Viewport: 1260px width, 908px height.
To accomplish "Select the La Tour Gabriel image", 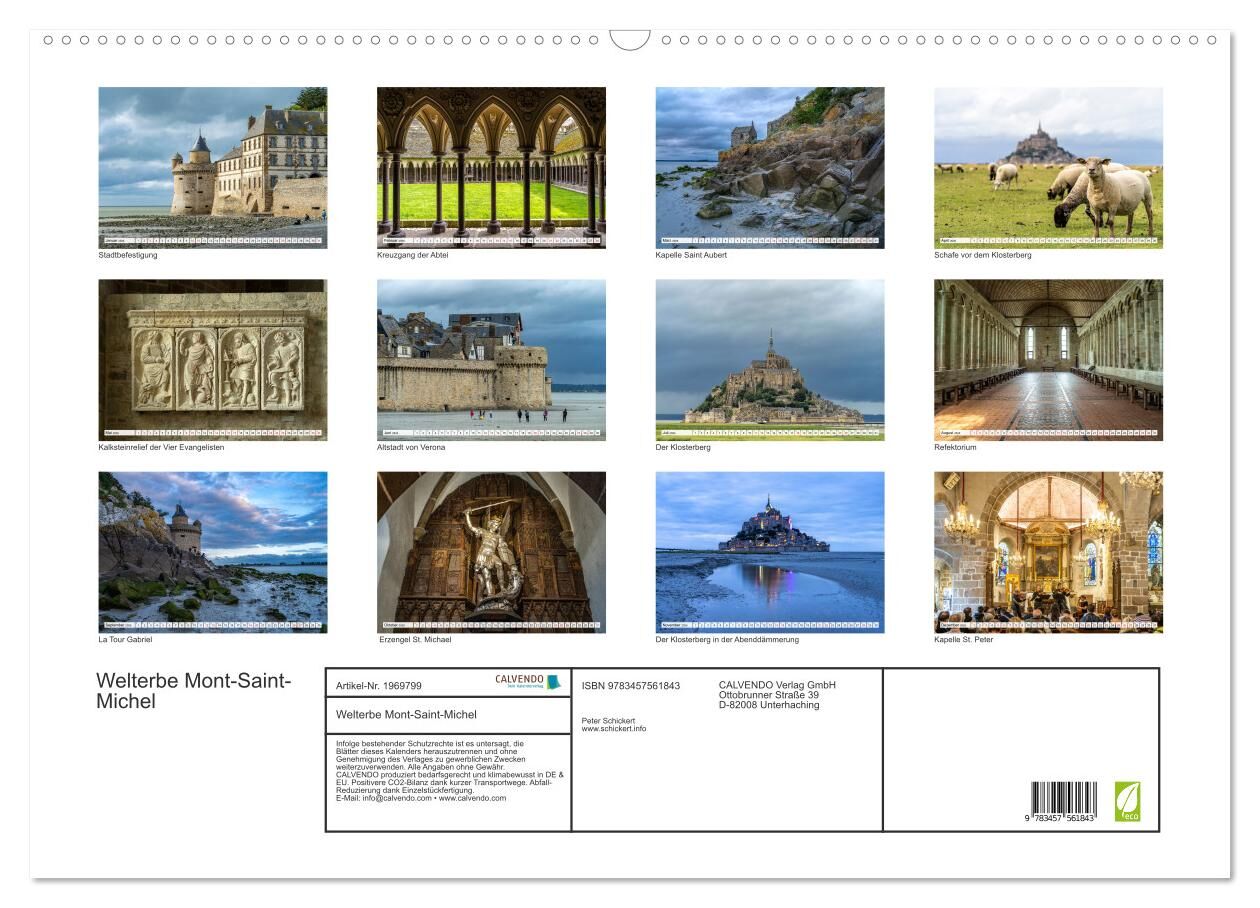I will pyautogui.click(x=212, y=551).
